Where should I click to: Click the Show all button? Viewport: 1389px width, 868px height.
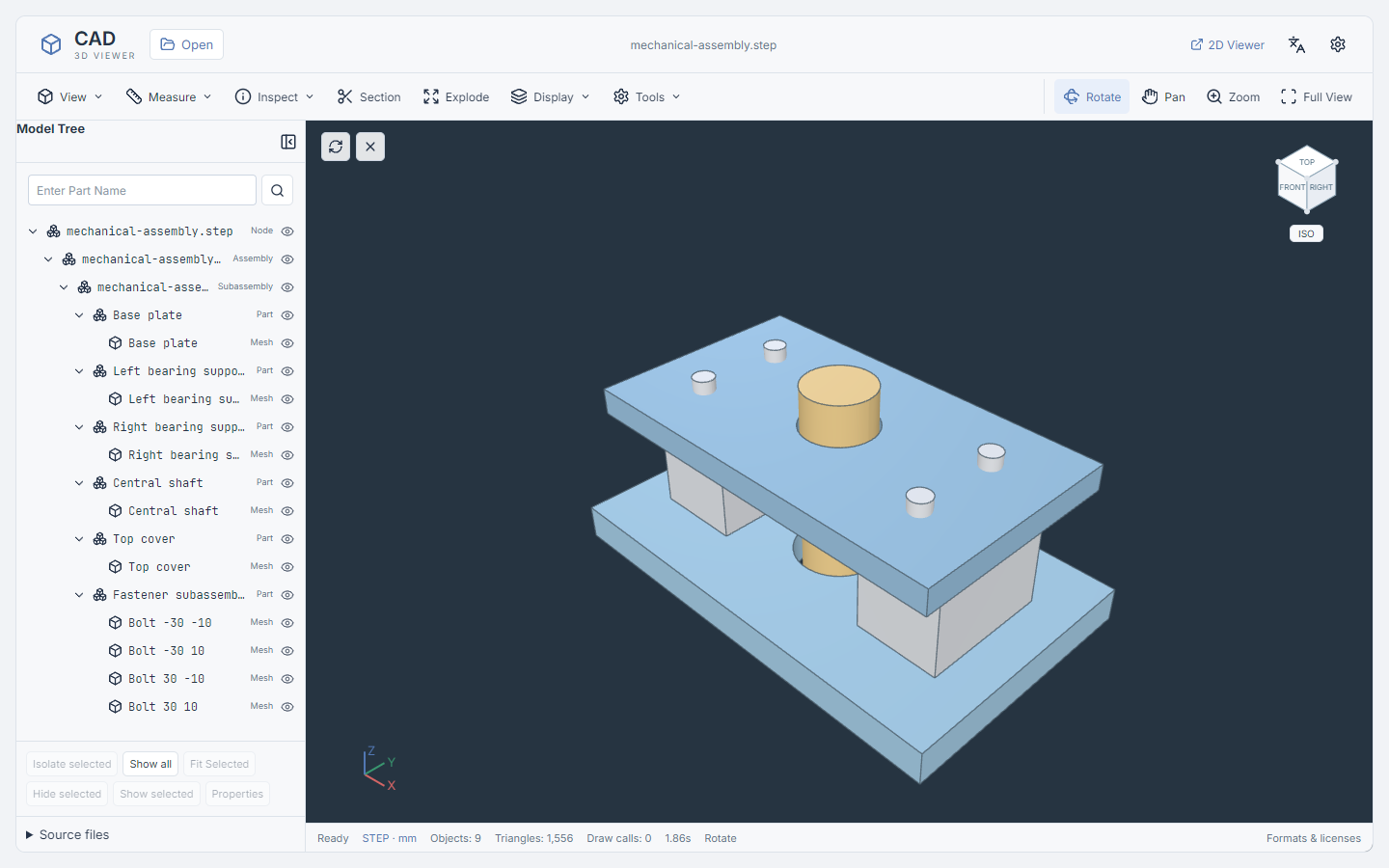tap(150, 764)
